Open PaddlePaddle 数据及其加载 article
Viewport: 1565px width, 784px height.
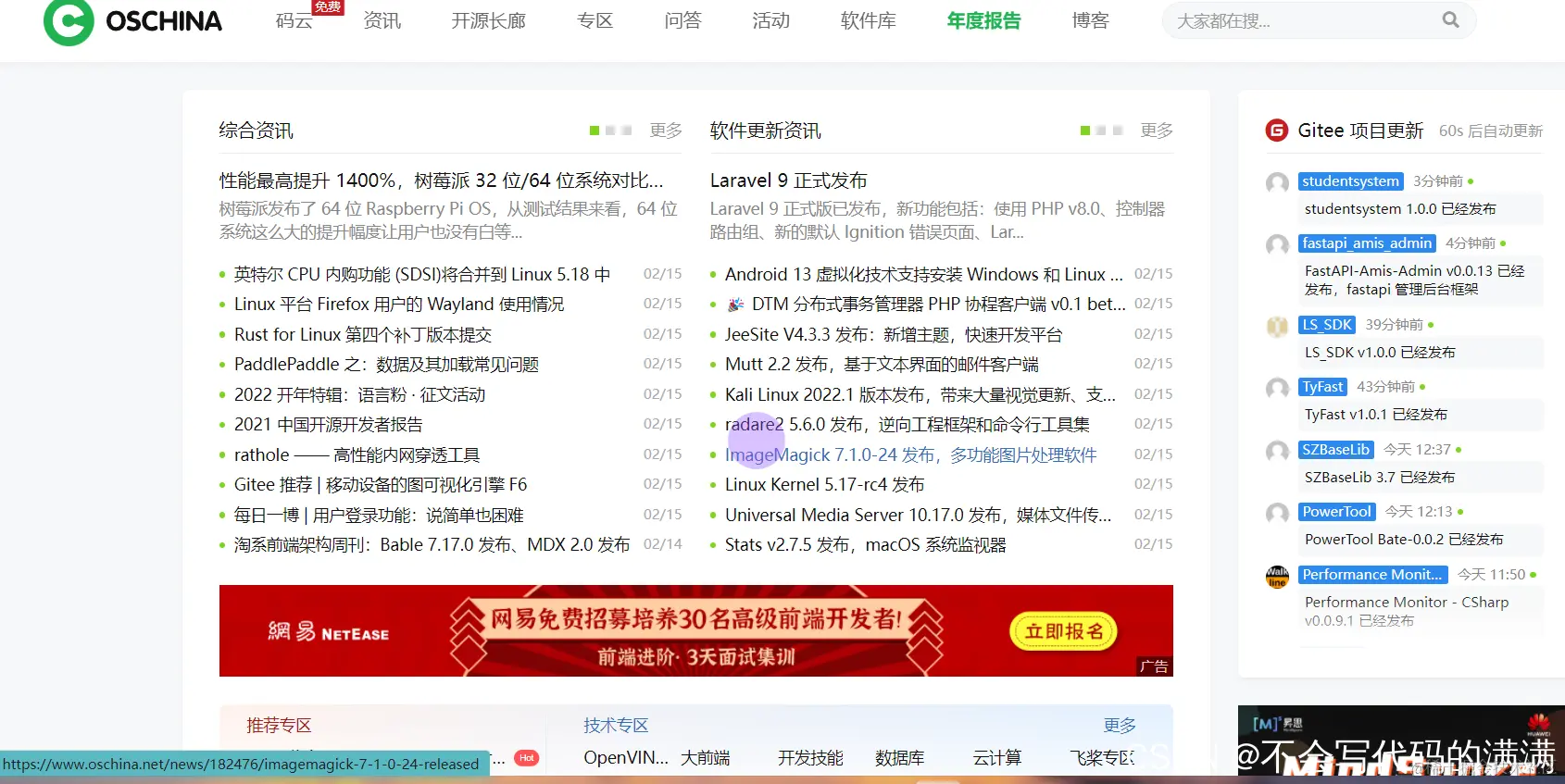[386, 365]
